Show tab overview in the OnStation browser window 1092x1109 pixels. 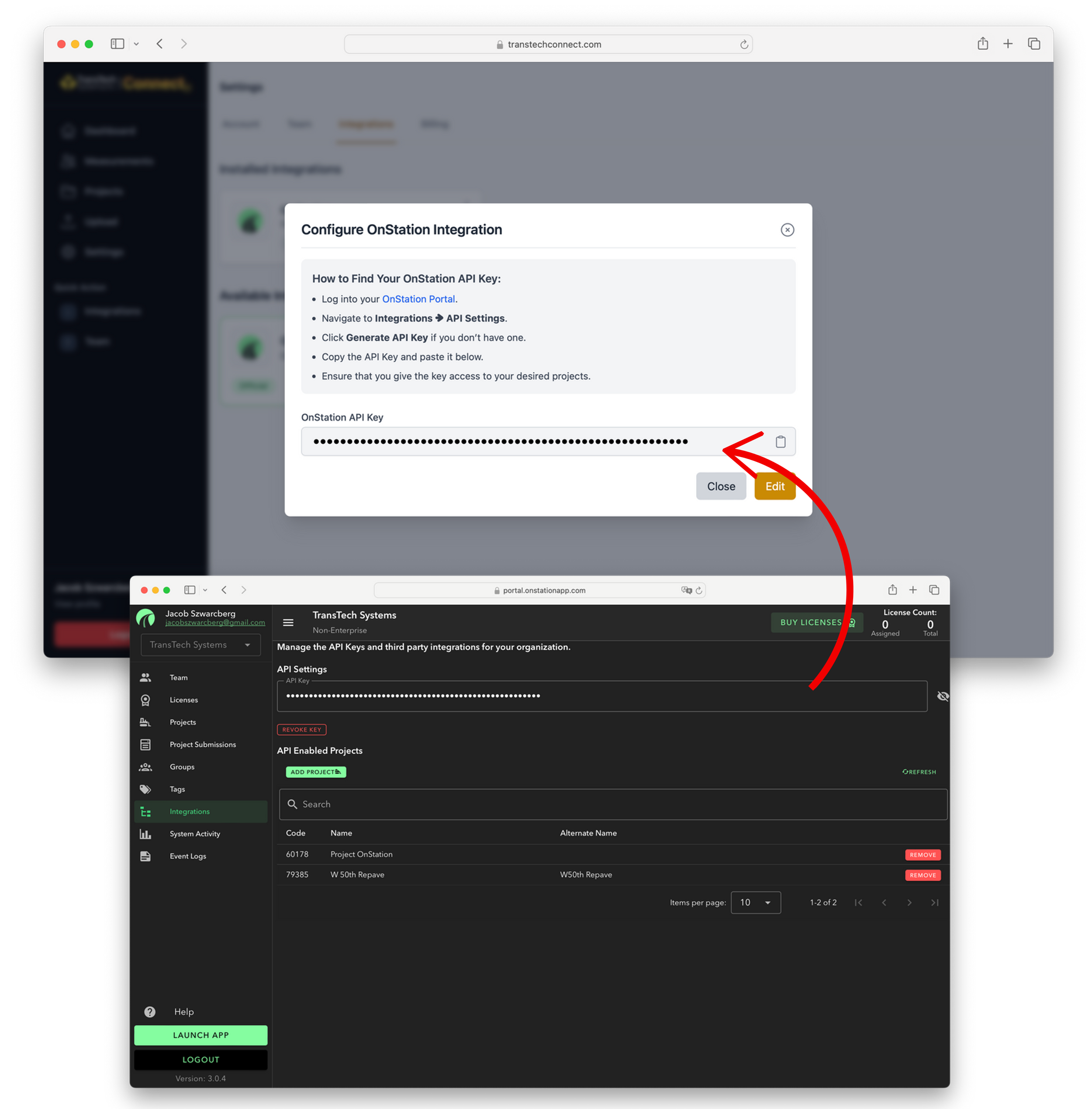point(934,589)
